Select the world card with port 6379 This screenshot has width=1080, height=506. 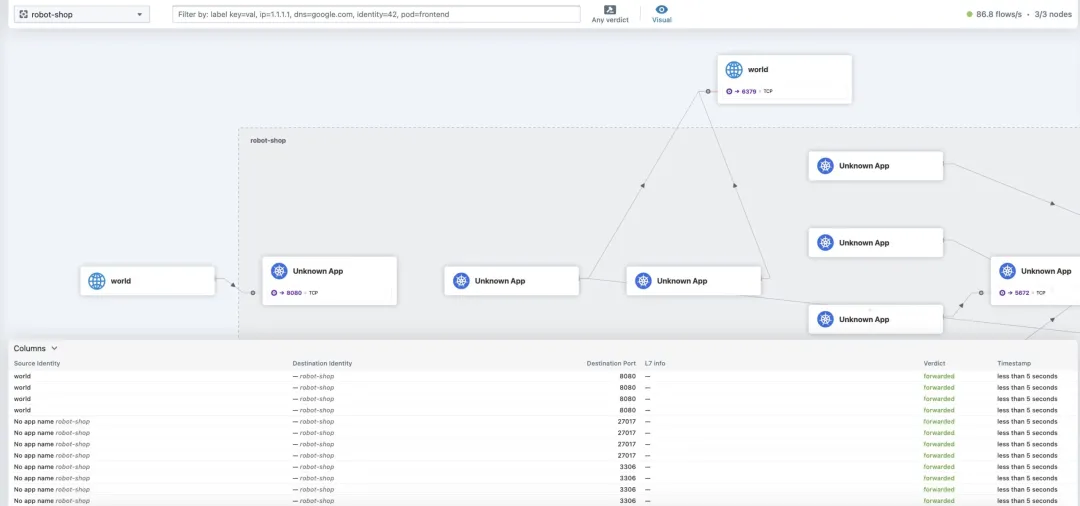785,79
